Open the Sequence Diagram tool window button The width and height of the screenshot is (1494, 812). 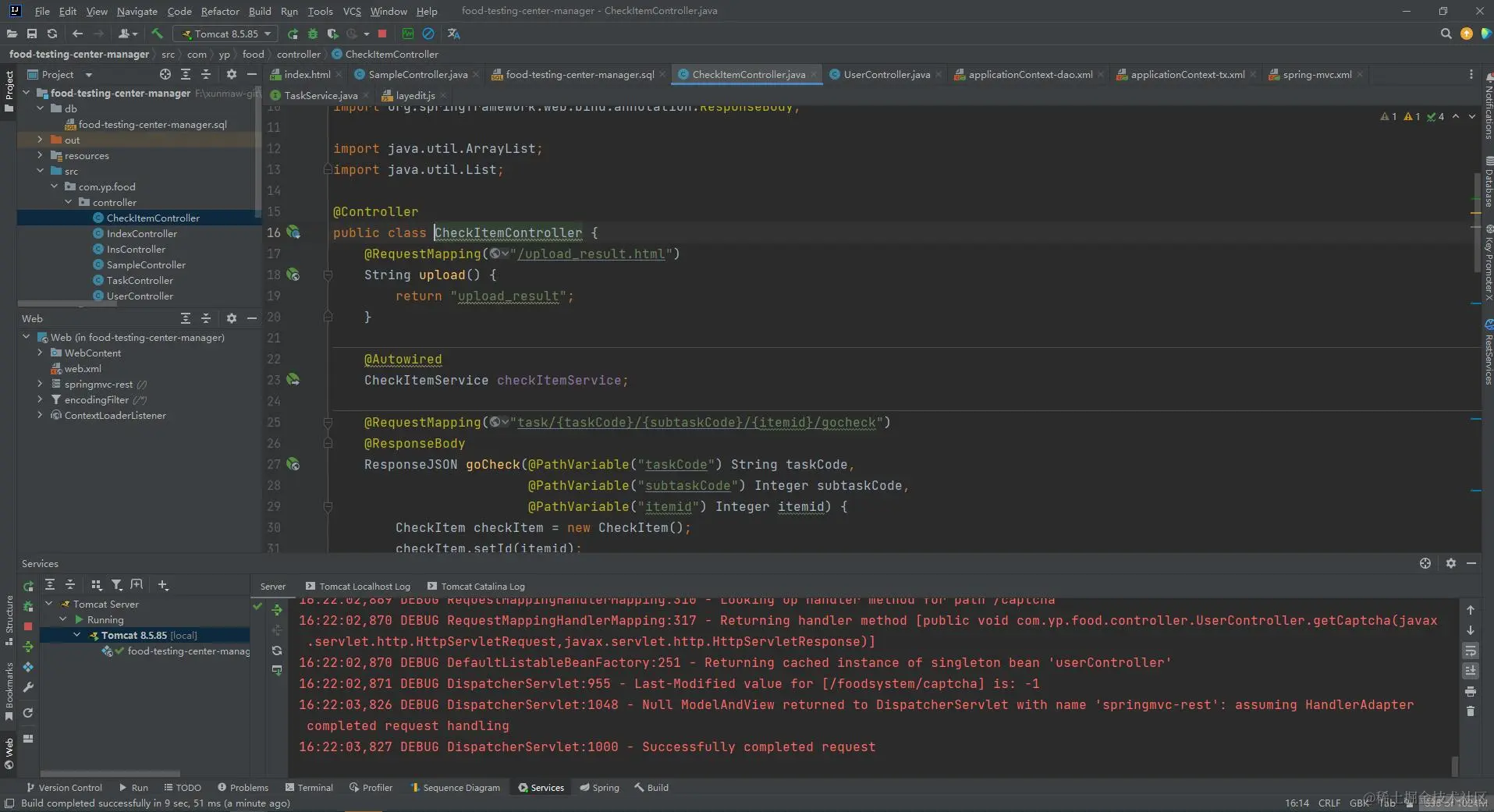click(x=455, y=787)
